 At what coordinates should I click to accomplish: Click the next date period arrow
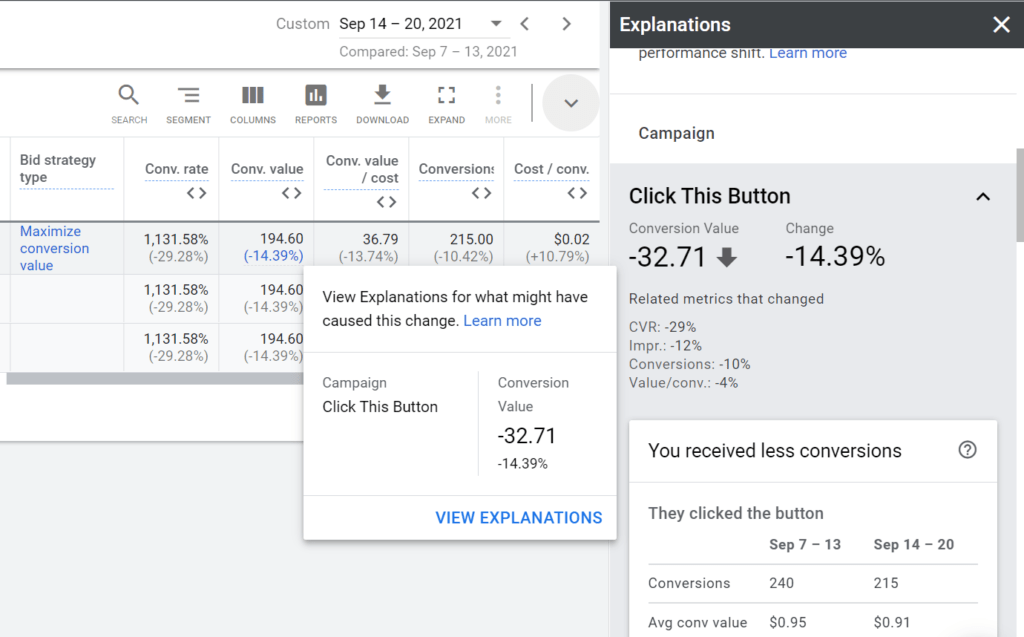pos(566,23)
